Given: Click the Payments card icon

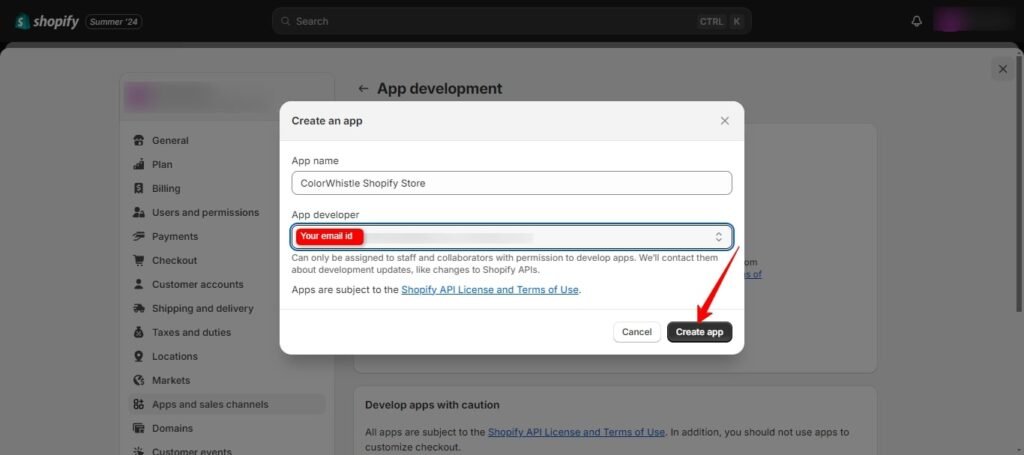Looking at the screenshot, I should (138, 236).
